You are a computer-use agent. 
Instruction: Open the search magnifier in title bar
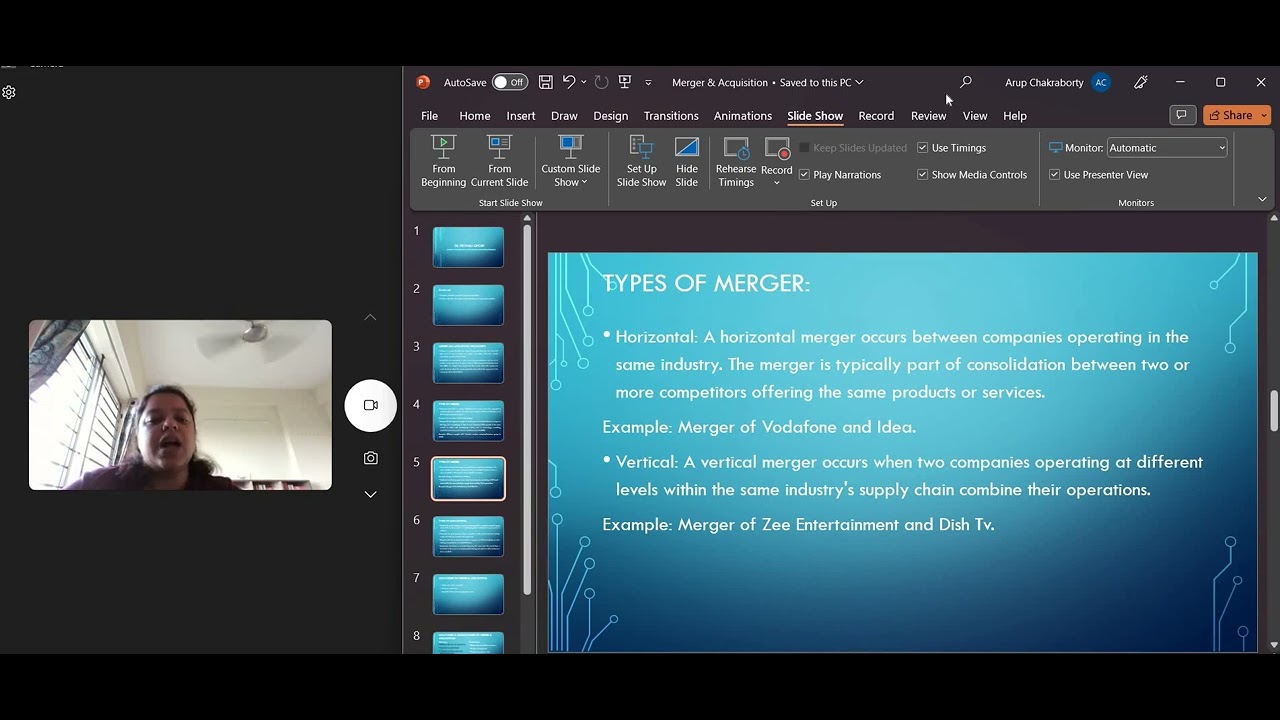tap(965, 82)
